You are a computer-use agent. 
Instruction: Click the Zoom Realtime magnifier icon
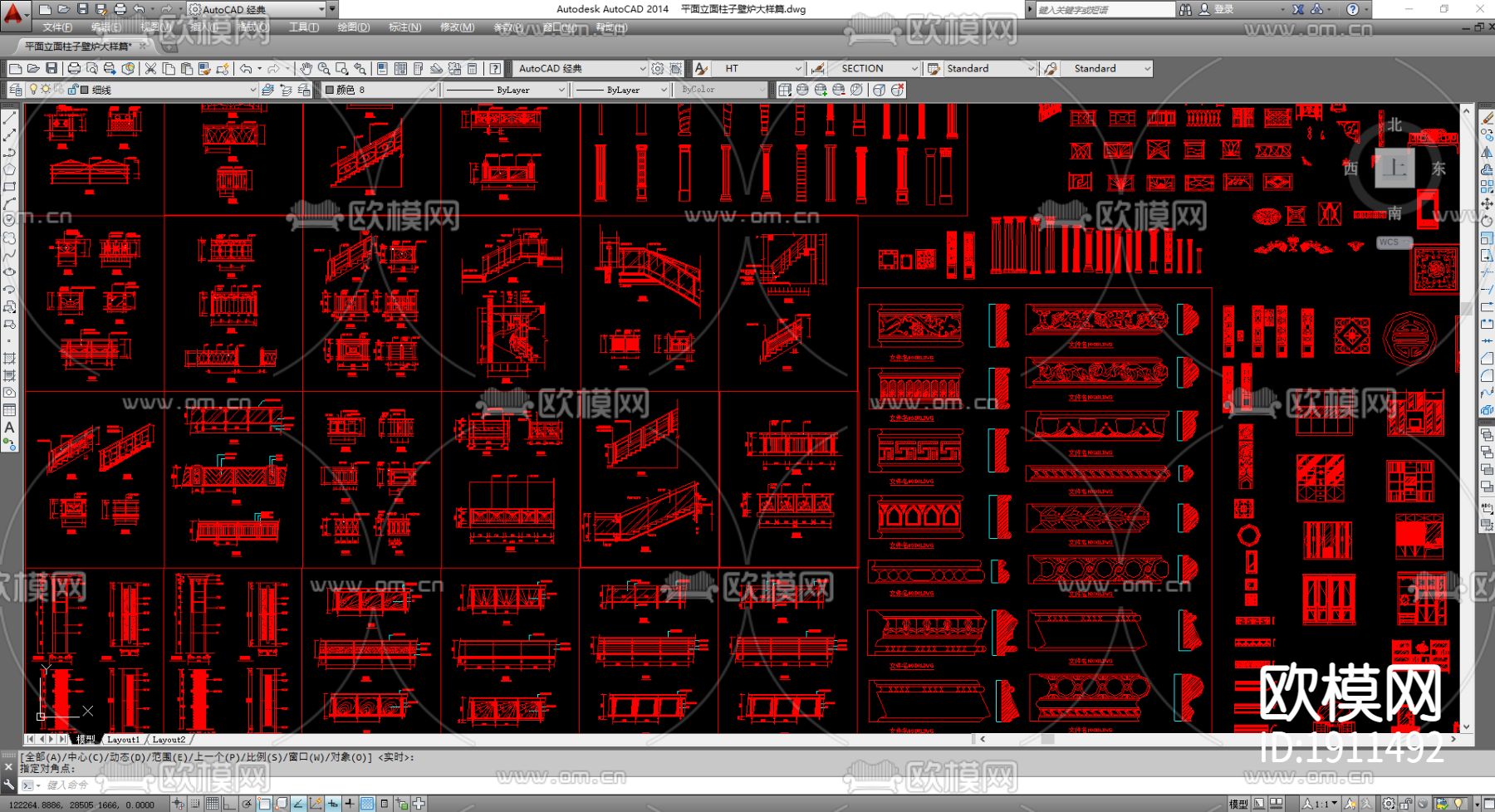point(324,68)
